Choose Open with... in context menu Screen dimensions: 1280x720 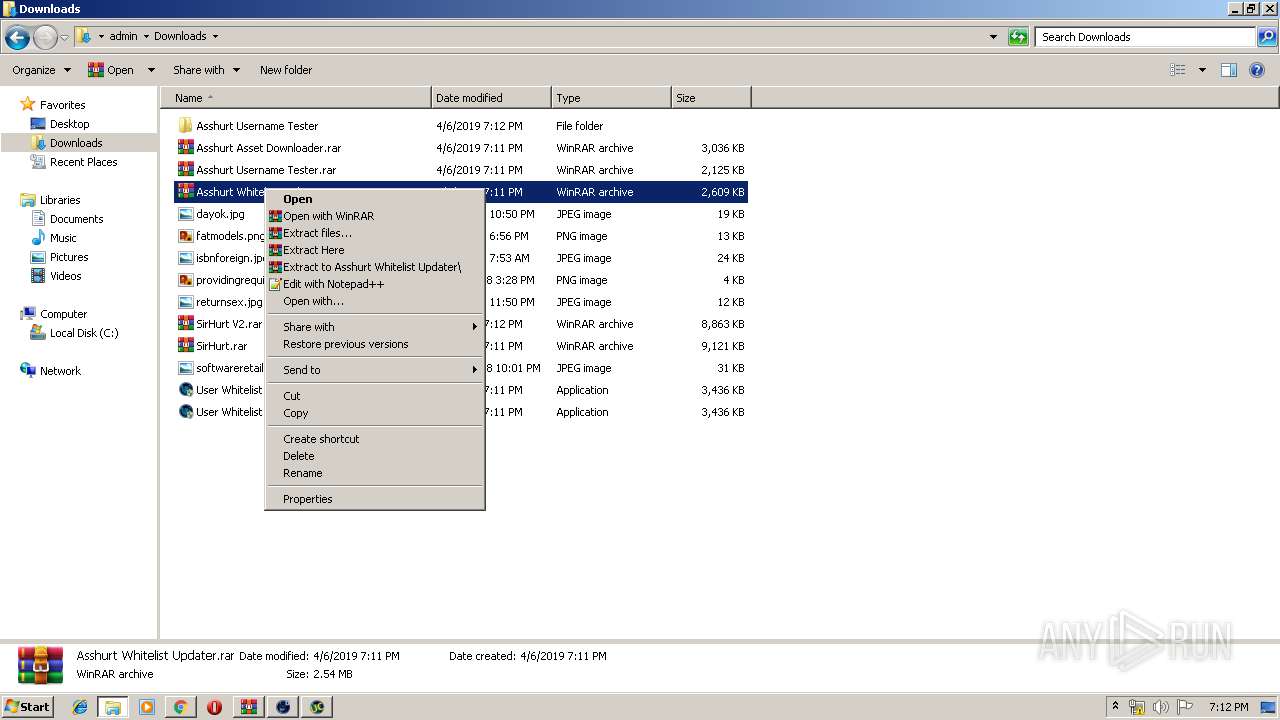tap(375, 301)
